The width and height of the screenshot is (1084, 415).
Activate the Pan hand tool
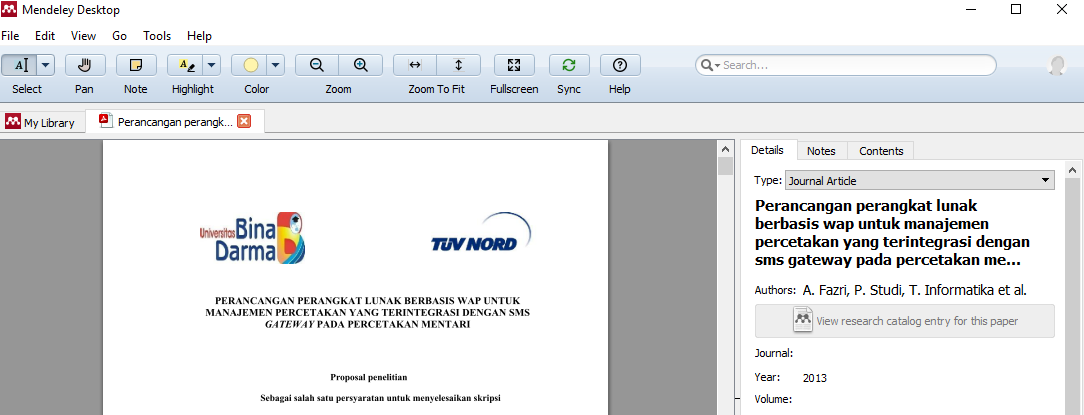[x=85, y=65]
